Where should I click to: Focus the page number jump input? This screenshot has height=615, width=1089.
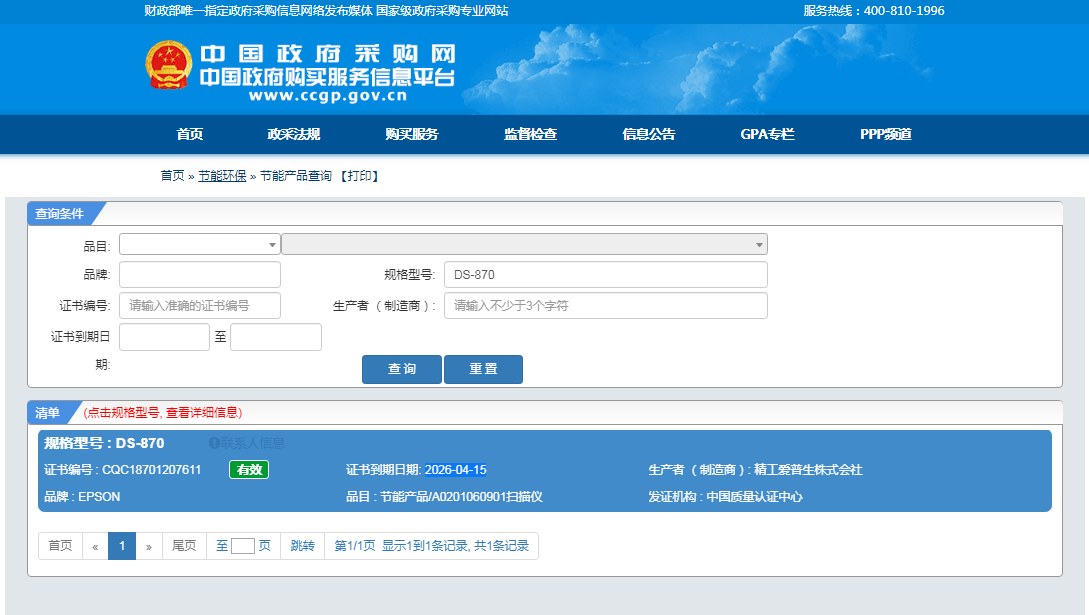click(242, 546)
